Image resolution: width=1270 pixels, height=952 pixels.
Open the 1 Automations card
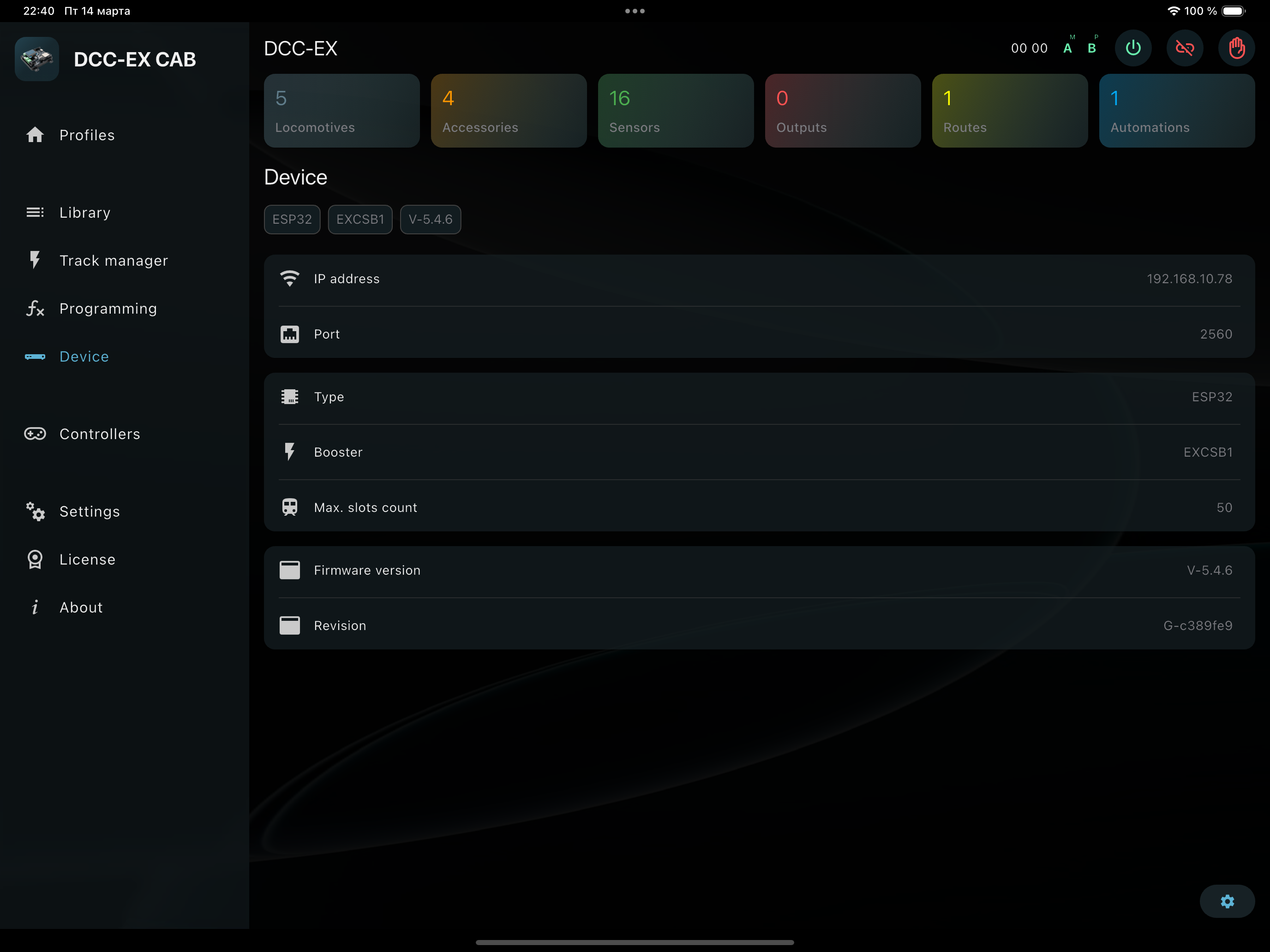click(x=1177, y=110)
